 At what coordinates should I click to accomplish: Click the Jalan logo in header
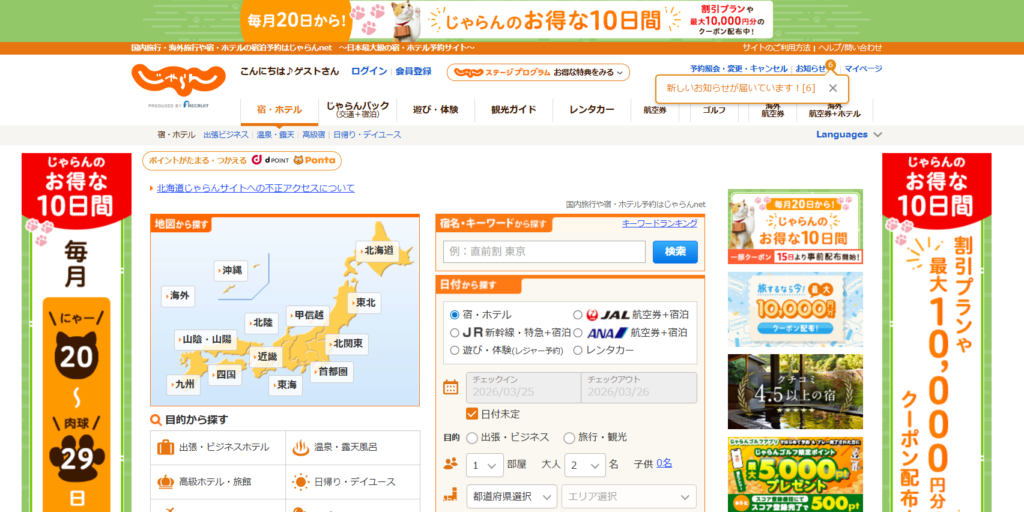tap(178, 81)
